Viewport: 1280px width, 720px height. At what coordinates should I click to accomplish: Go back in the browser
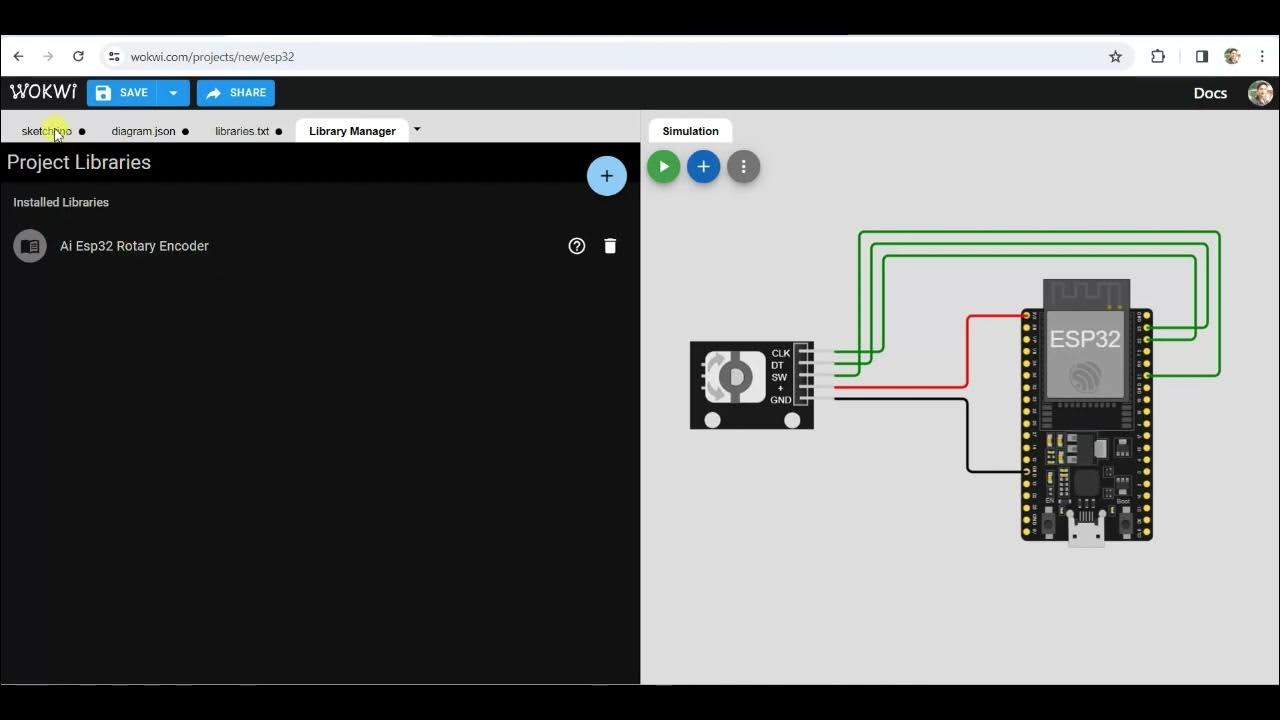pyautogui.click(x=18, y=57)
